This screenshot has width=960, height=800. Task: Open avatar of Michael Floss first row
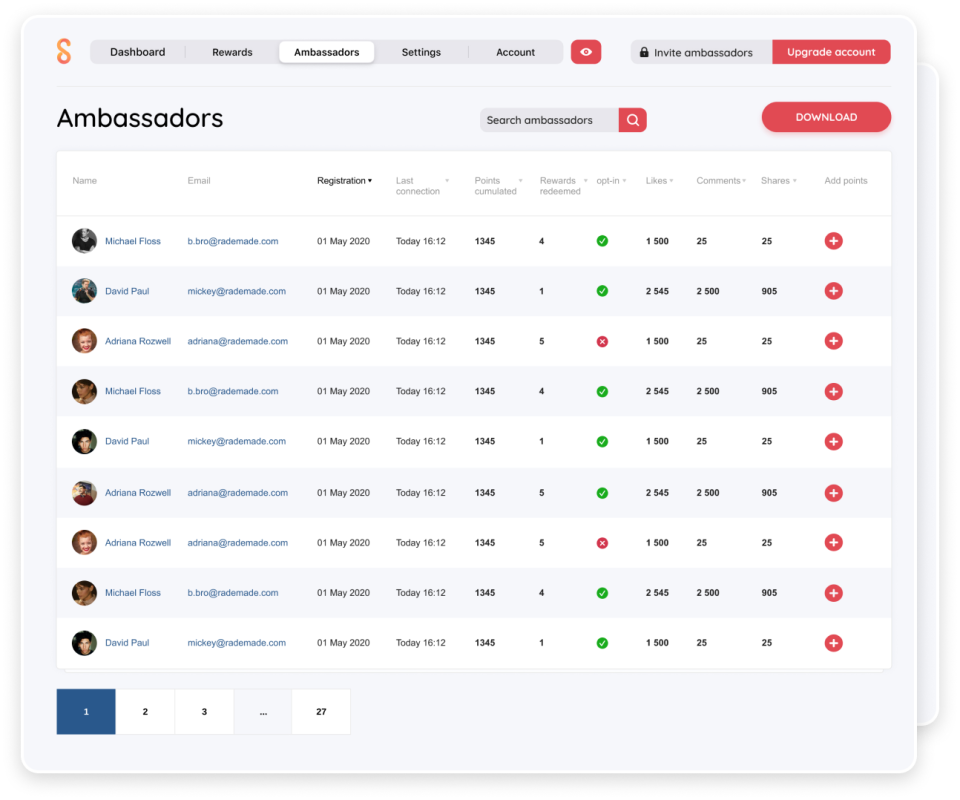point(84,241)
